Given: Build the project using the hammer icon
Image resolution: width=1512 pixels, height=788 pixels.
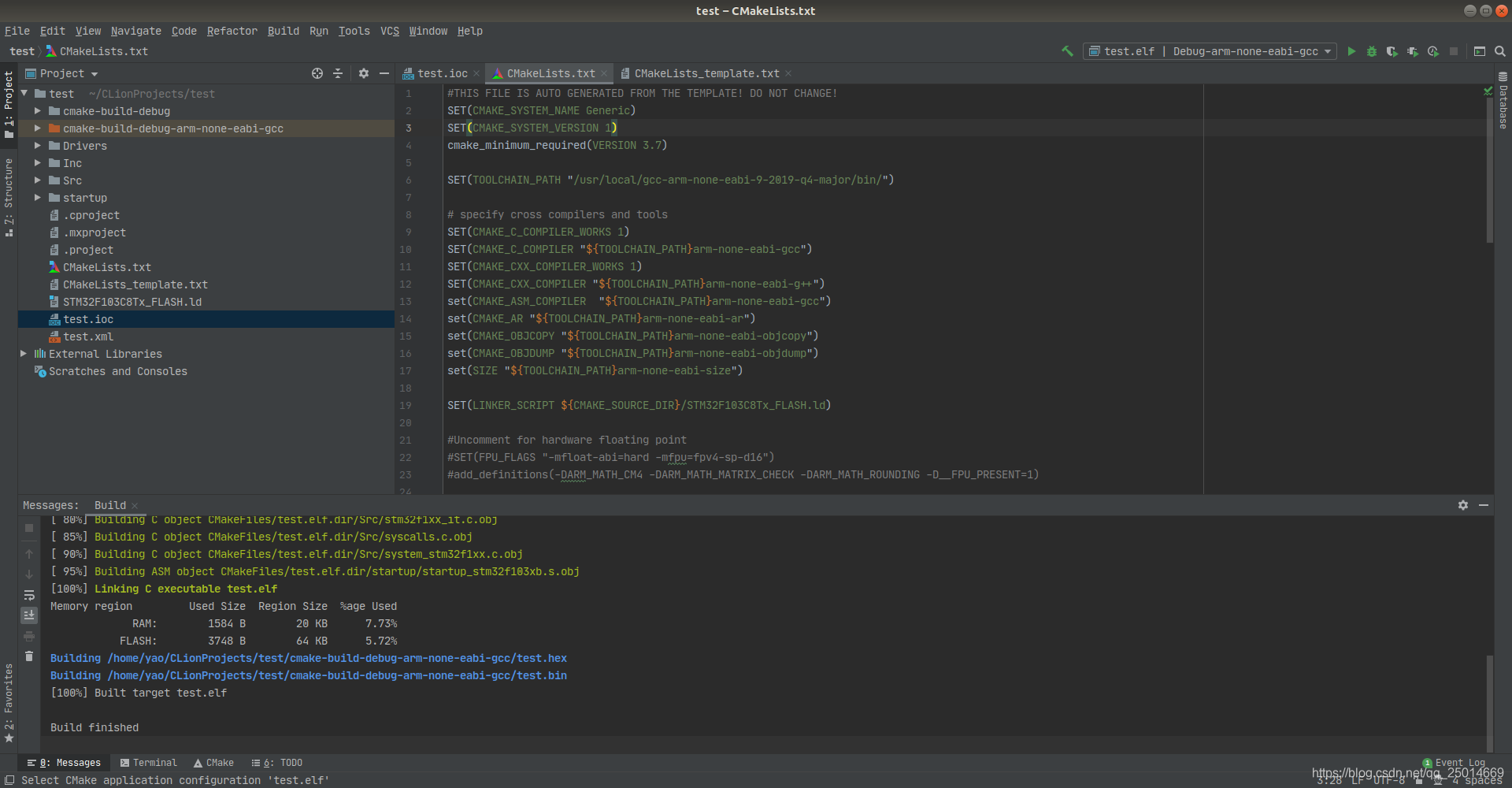Looking at the screenshot, I should tap(1067, 51).
